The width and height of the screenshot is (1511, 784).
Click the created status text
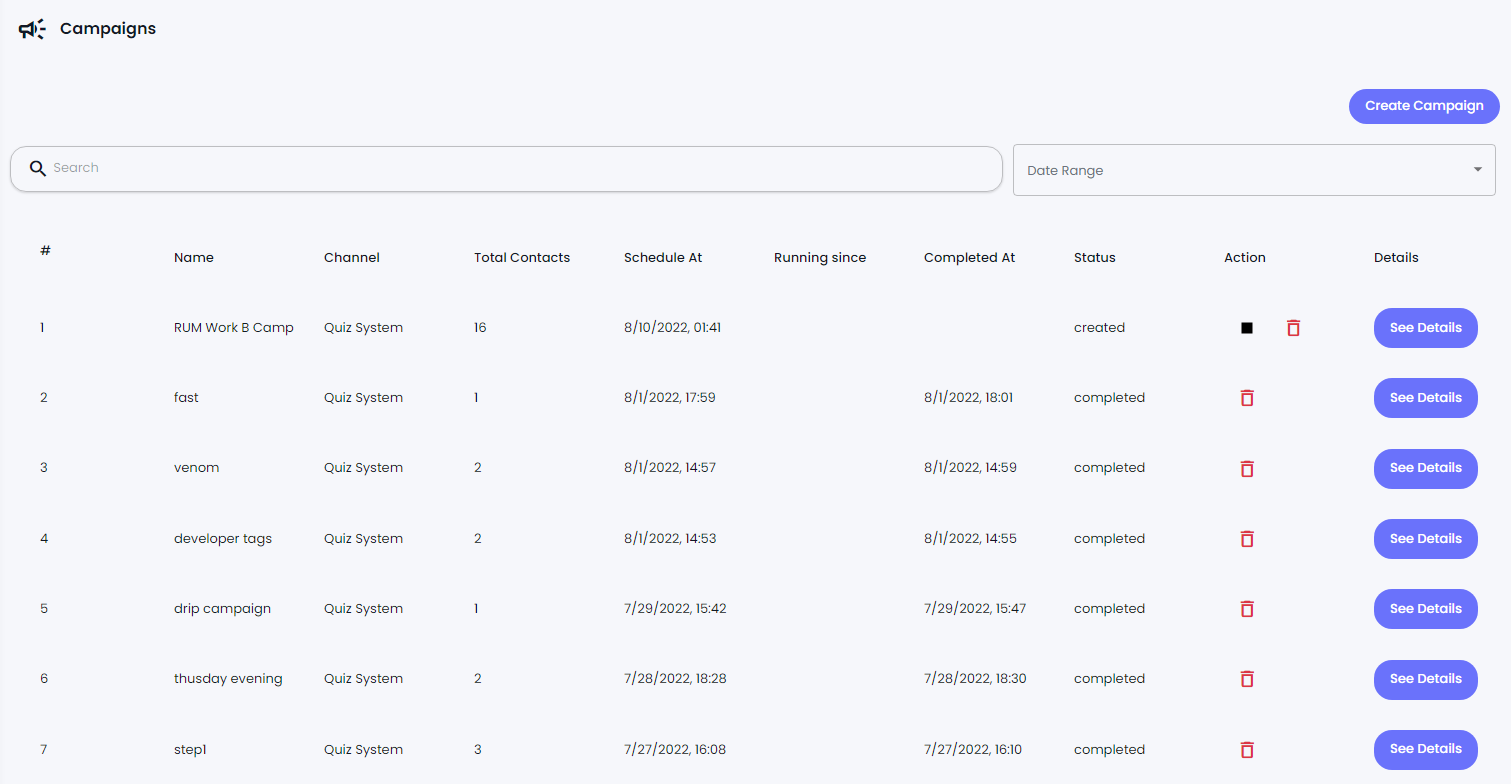pyautogui.click(x=1099, y=328)
